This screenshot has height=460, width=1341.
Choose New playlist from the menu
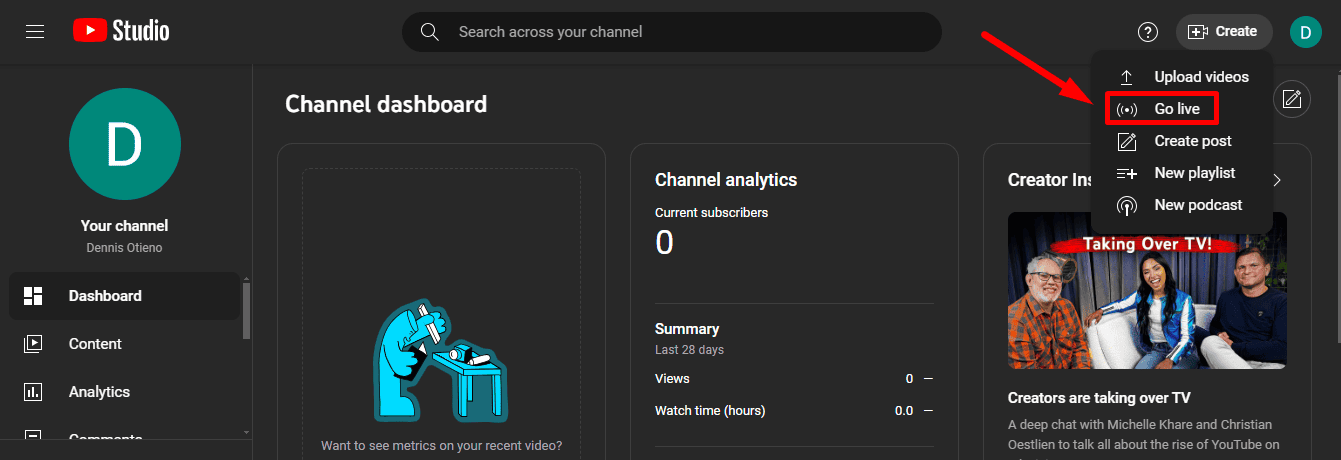[1194, 173]
